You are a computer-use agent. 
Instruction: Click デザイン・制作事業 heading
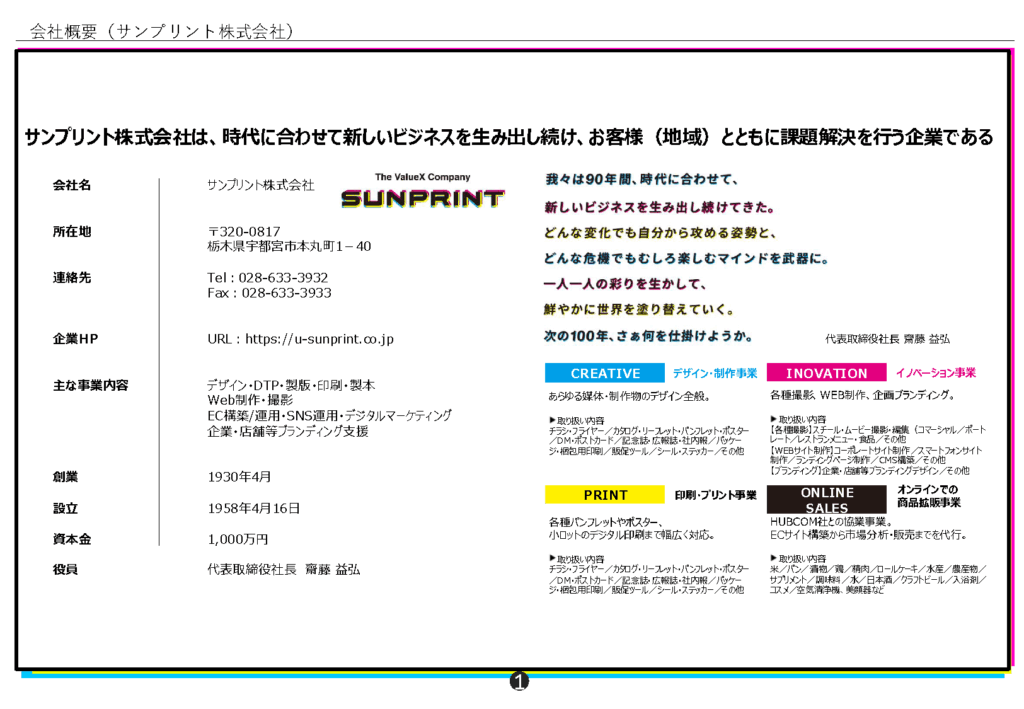(x=714, y=373)
